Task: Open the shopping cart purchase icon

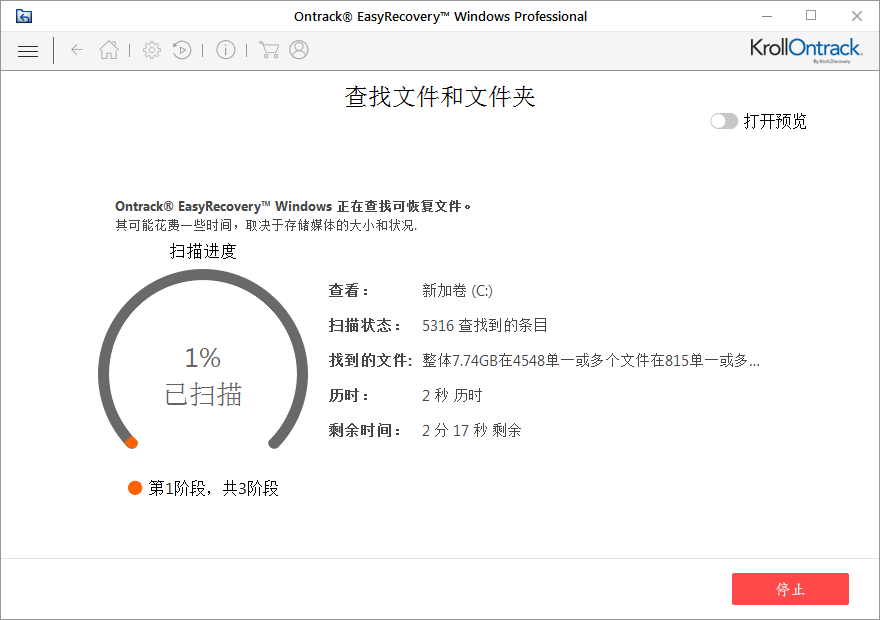Action: click(x=268, y=49)
